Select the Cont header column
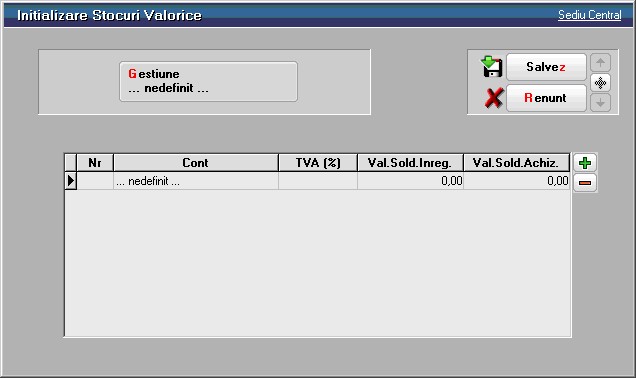This screenshot has width=636, height=378. [x=196, y=163]
